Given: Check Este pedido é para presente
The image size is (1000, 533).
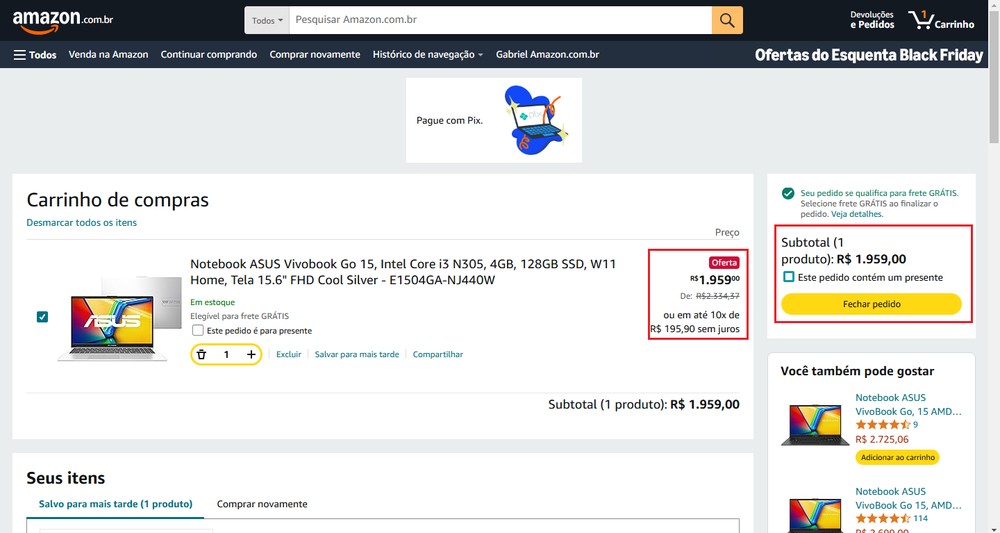Looking at the screenshot, I should point(198,330).
